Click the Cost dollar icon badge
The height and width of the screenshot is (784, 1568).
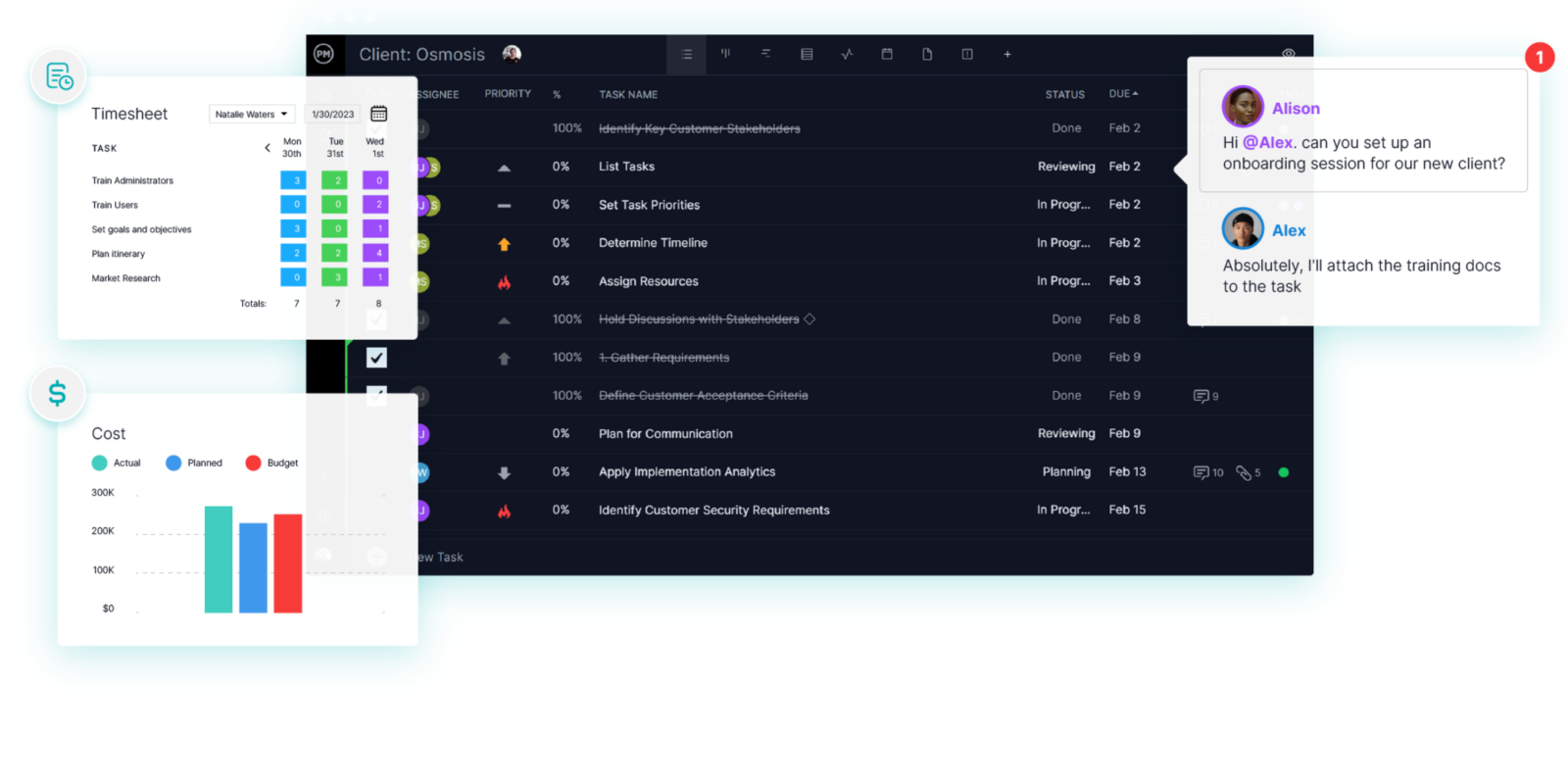point(58,393)
